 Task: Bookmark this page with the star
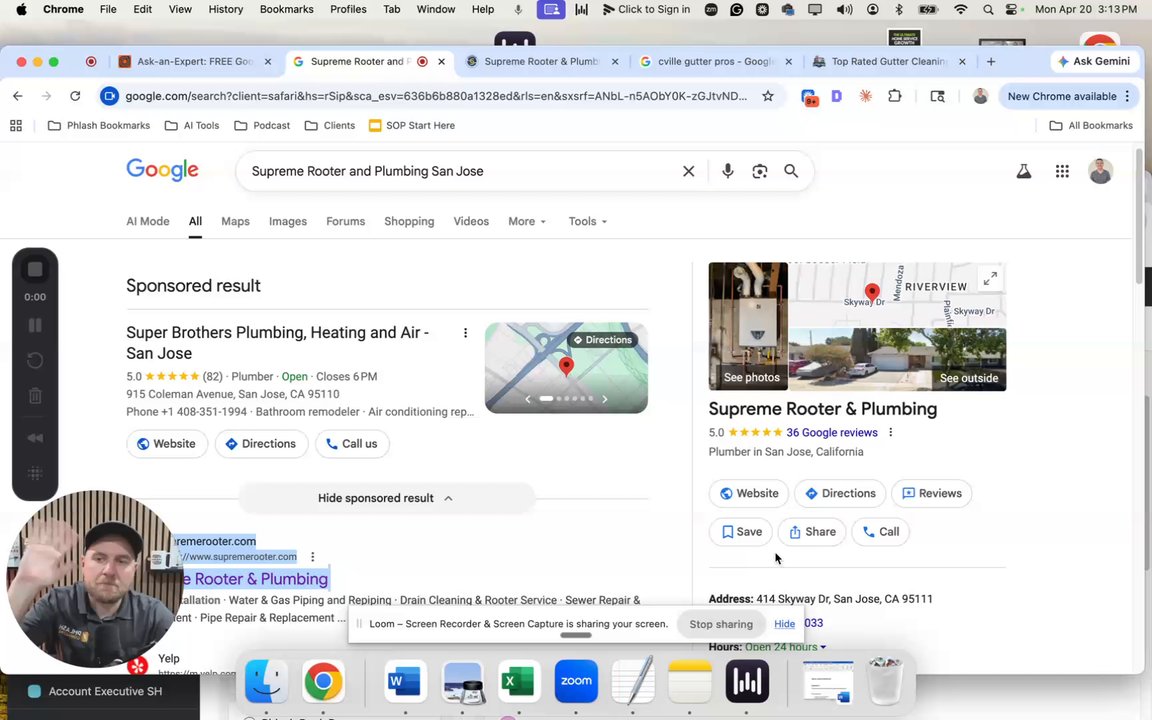768,96
